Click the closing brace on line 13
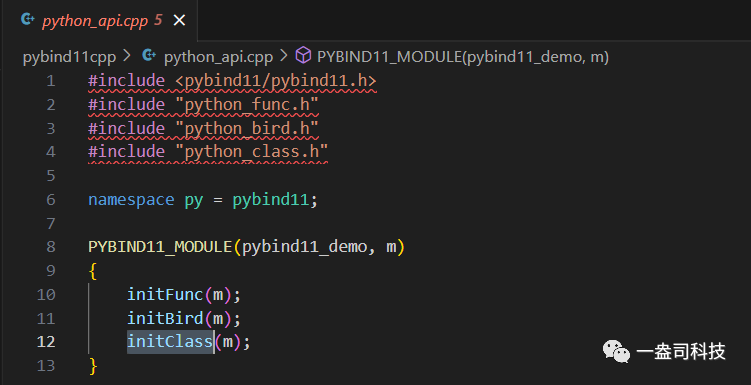Screen dimensions: 751x385 click(93, 365)
